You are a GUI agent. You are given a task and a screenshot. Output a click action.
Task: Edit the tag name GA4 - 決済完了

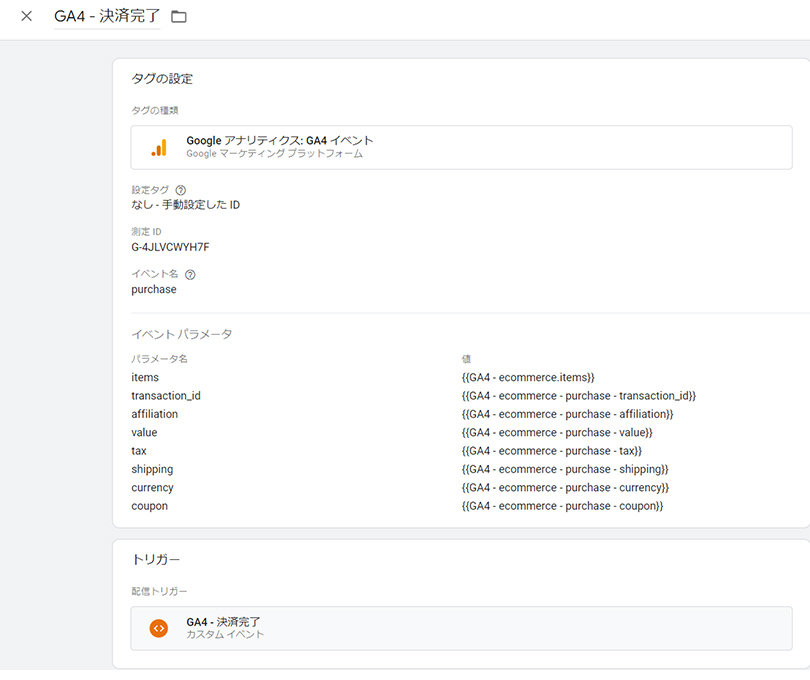(107, 16)
